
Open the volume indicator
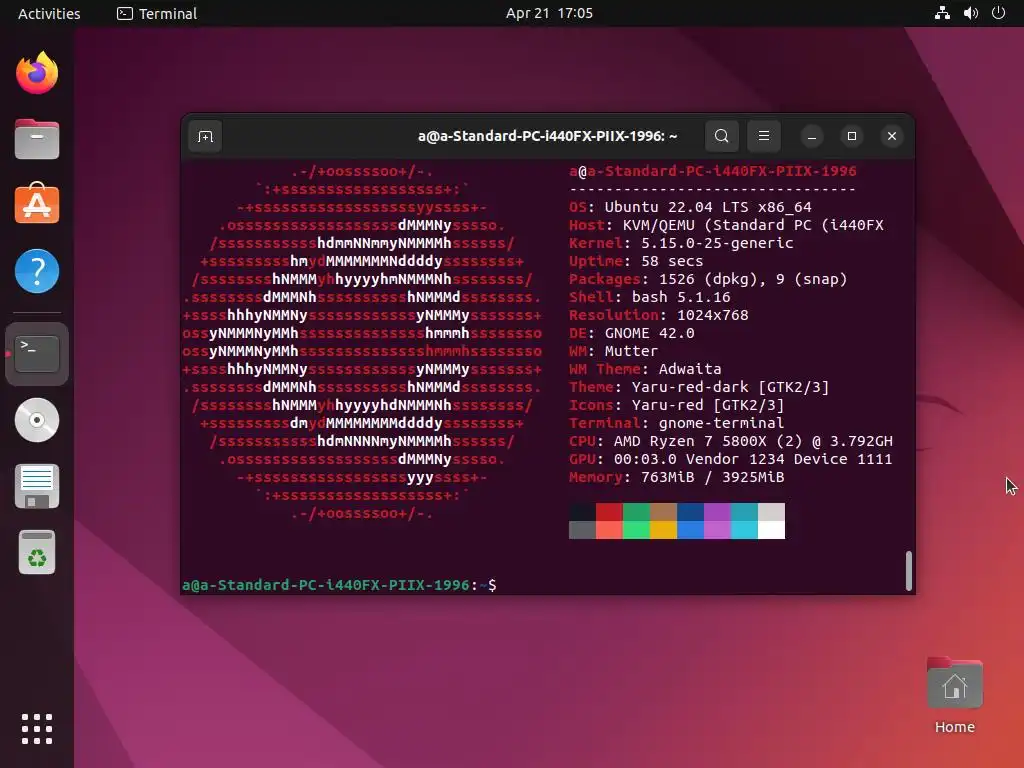971,13
